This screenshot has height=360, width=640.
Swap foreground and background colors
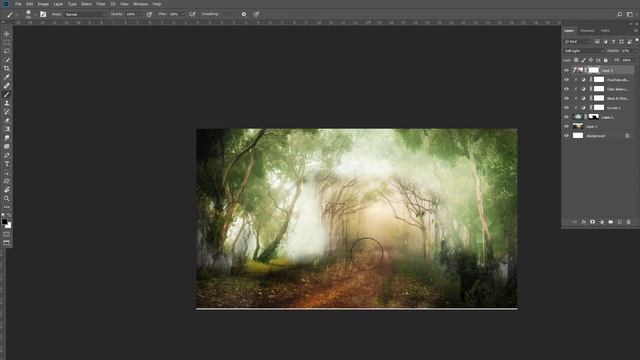click(9, 215)
